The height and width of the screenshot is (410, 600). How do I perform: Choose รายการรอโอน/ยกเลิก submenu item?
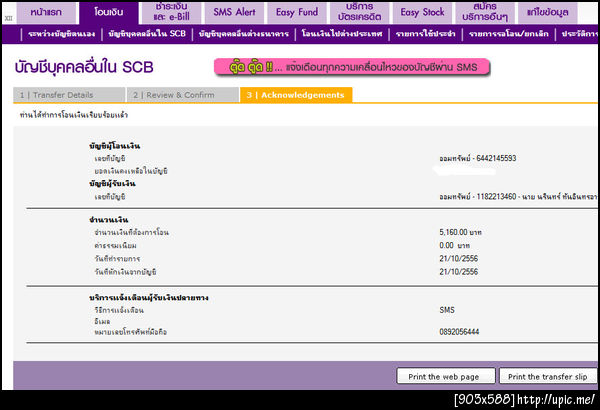click(x=509, y=34)
